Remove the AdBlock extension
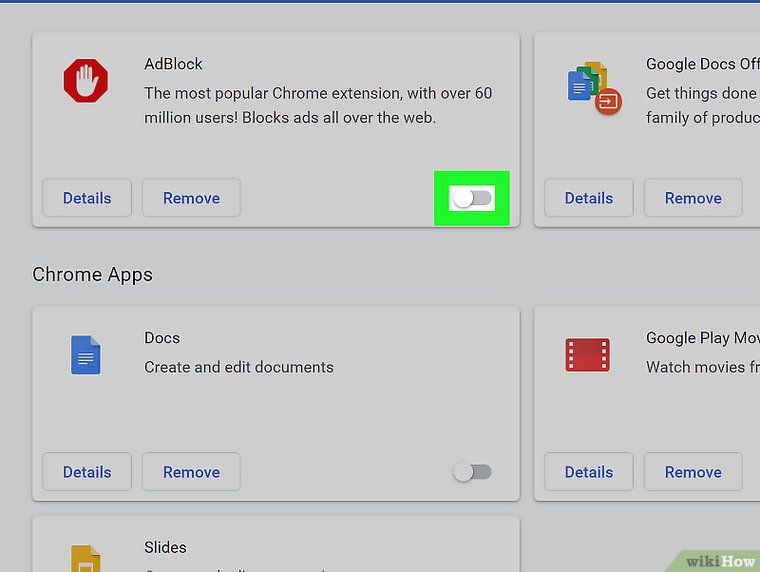 coord(191,198)
